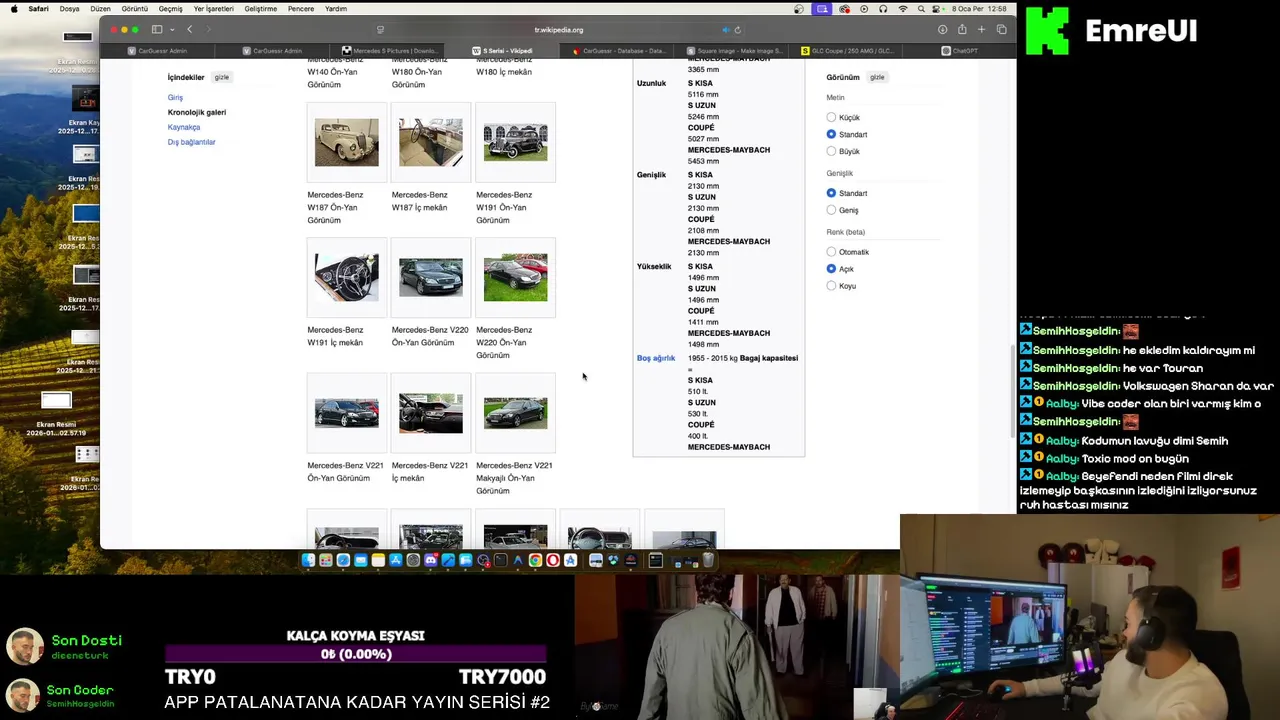1280x720 pixels.
Task: Select Koyu color mode
Action: (831, 286)
